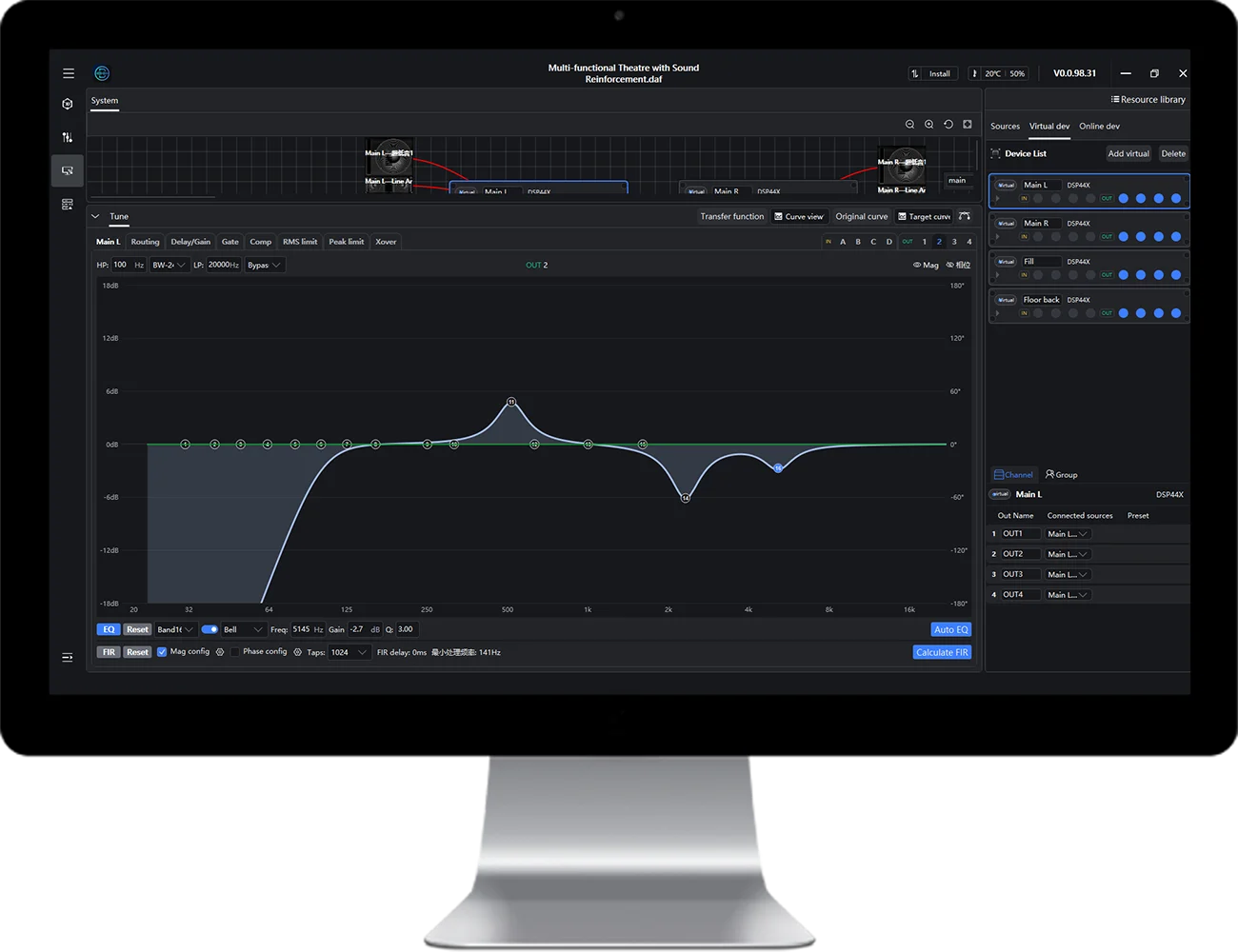This screenshot has height=952, width=1238.
Task: Click the globe logo icon
Action: click(x=102, y=73)
